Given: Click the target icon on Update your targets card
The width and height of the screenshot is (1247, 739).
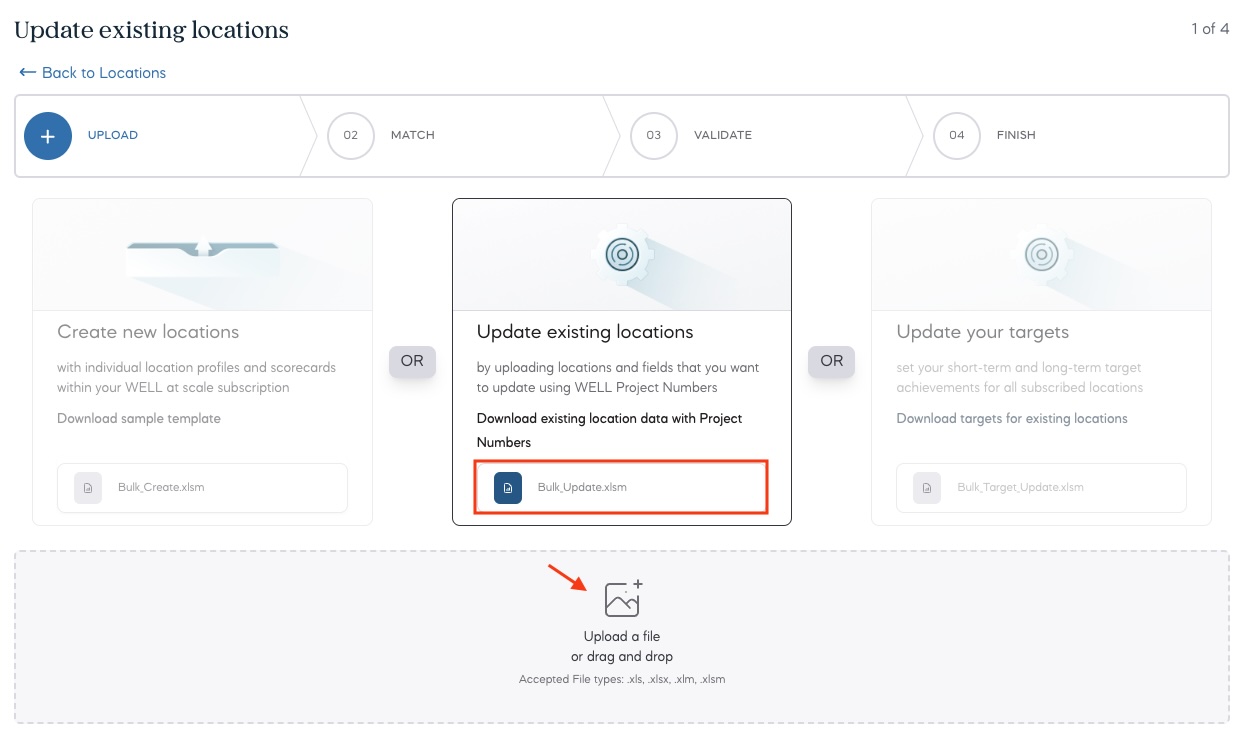Looking at the screenshot, I should click(1041, 254).
